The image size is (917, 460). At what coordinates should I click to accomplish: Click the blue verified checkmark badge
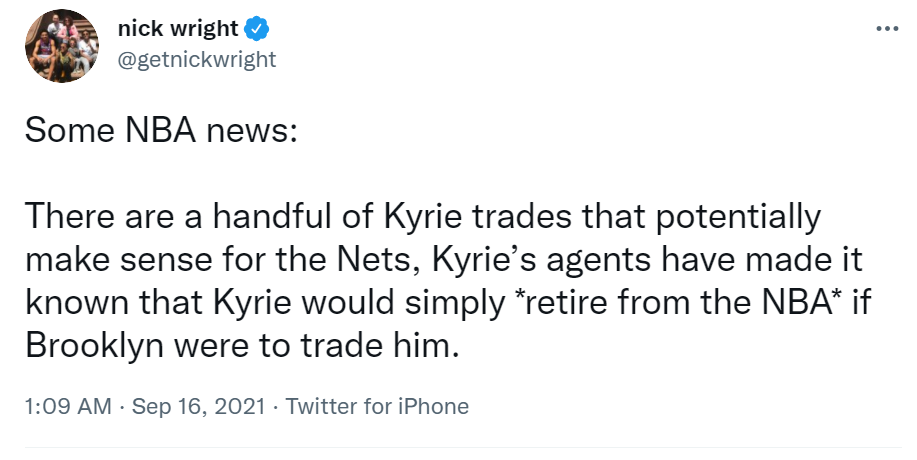click(256, 29)
